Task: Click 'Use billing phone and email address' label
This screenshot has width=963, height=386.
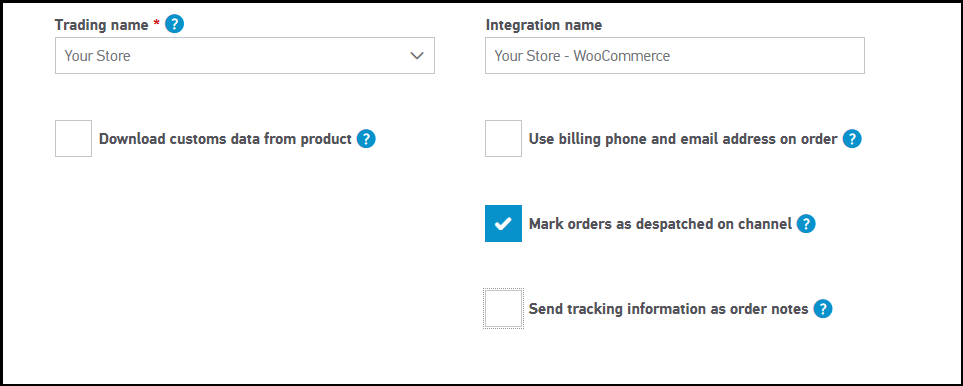Action: point(683,139)
